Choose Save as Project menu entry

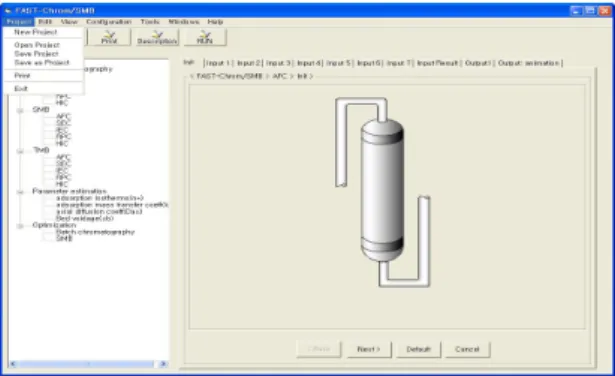coord(42,63)
